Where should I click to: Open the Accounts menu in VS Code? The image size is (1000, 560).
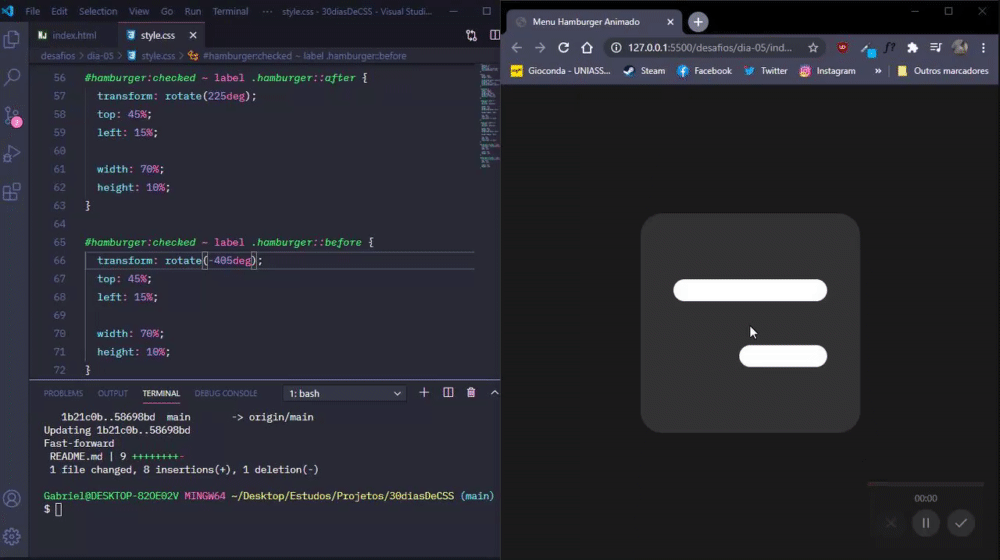pos(12,498)
